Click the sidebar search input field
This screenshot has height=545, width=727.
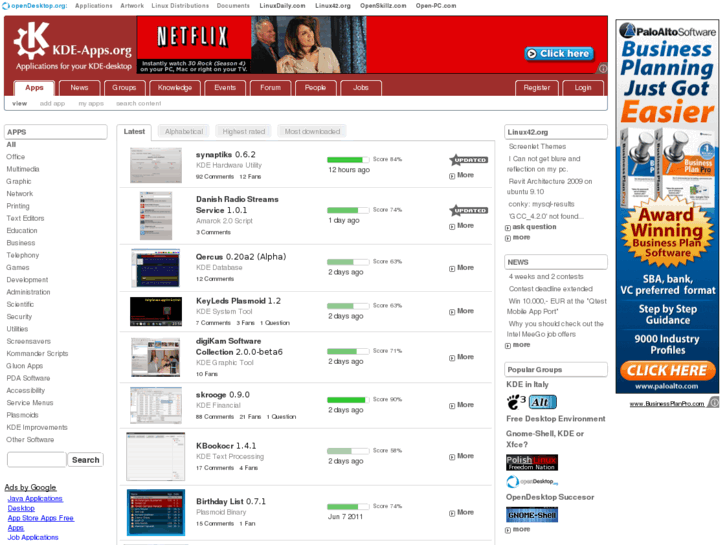[37, 460]
